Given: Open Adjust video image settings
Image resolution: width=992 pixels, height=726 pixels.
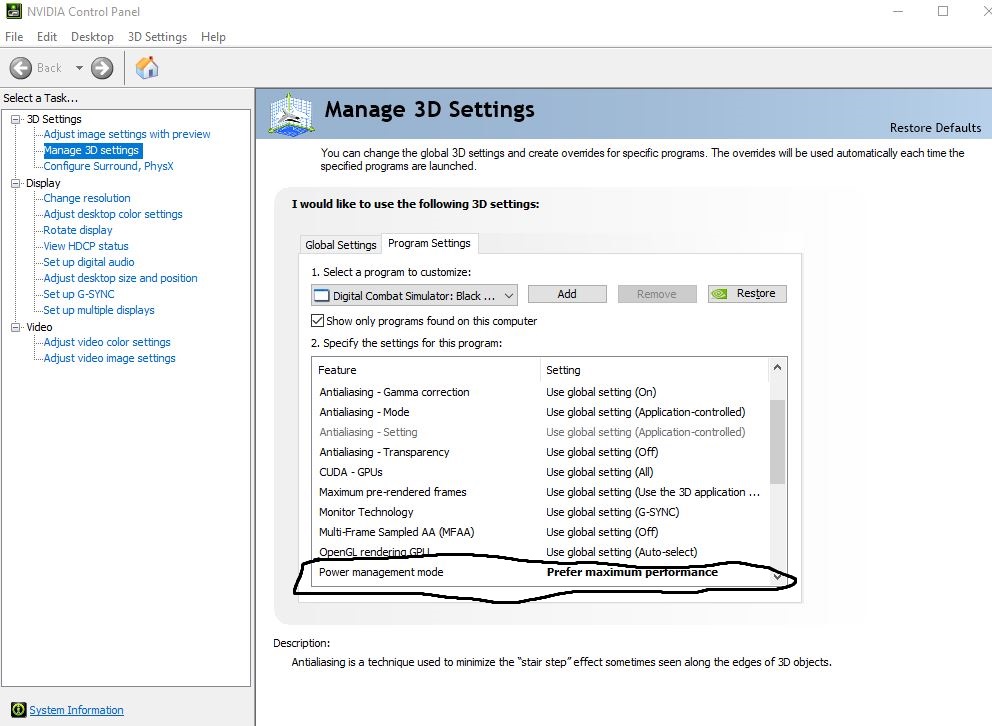Looking at the screenshot, I should (x=109, y=358).
